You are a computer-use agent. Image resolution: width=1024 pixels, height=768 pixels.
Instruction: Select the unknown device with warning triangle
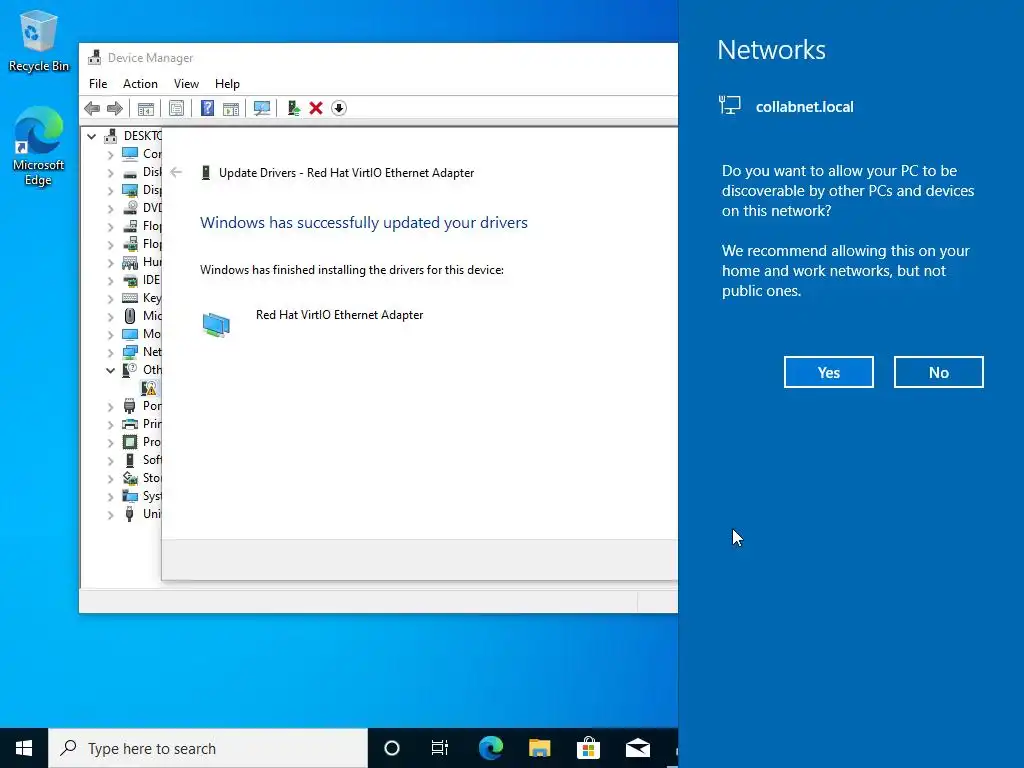click(149, 389)
